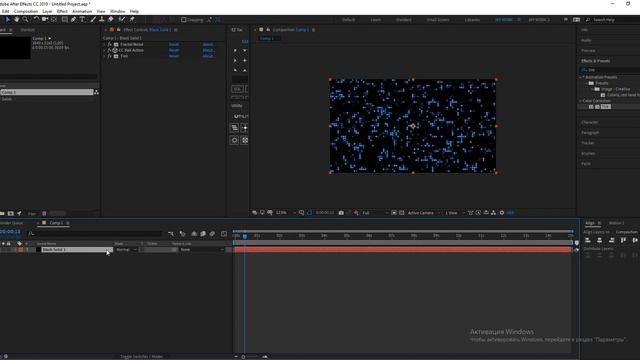Viewport: 640px width, 360px height.
Task: Open the Animation menu
Action: 82,11
